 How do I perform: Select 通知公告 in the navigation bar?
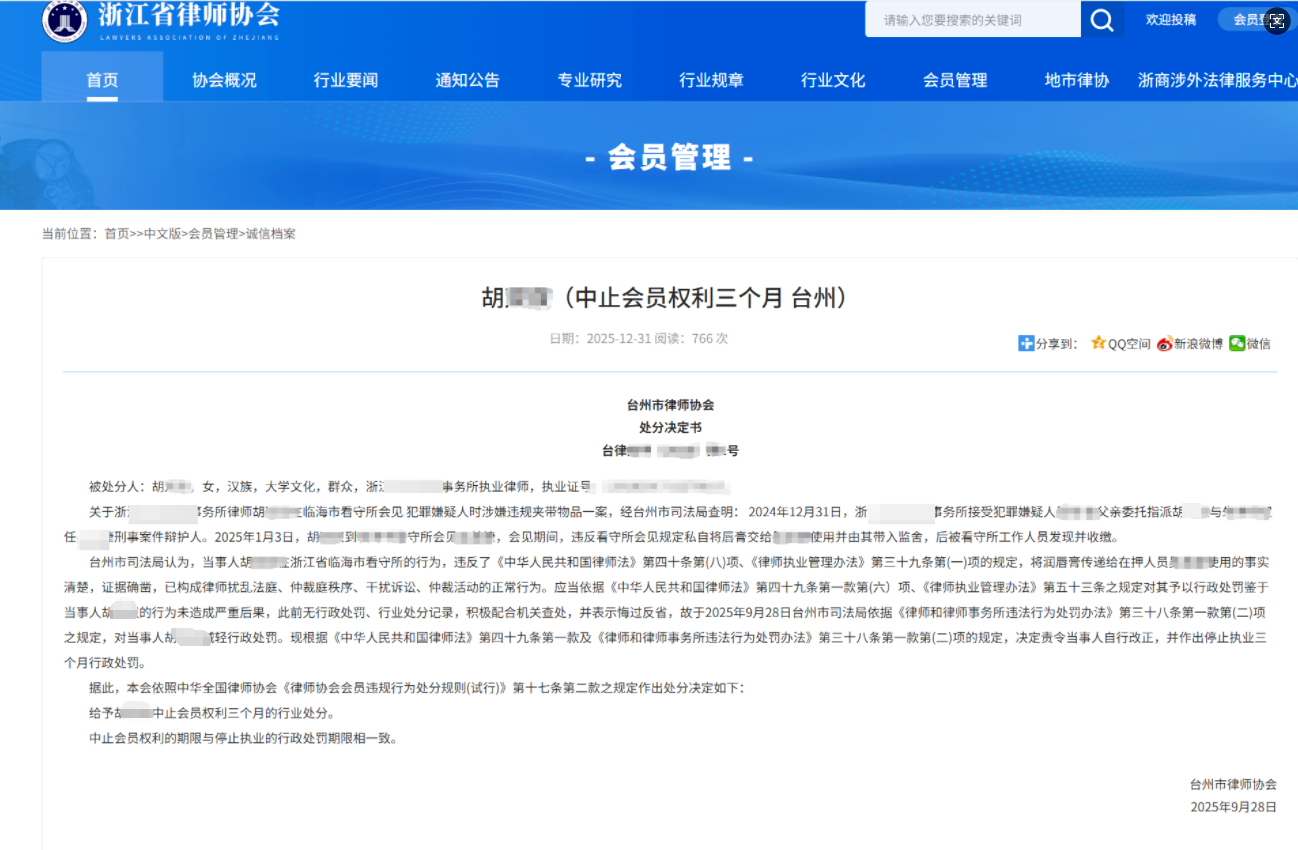[468, 80]
